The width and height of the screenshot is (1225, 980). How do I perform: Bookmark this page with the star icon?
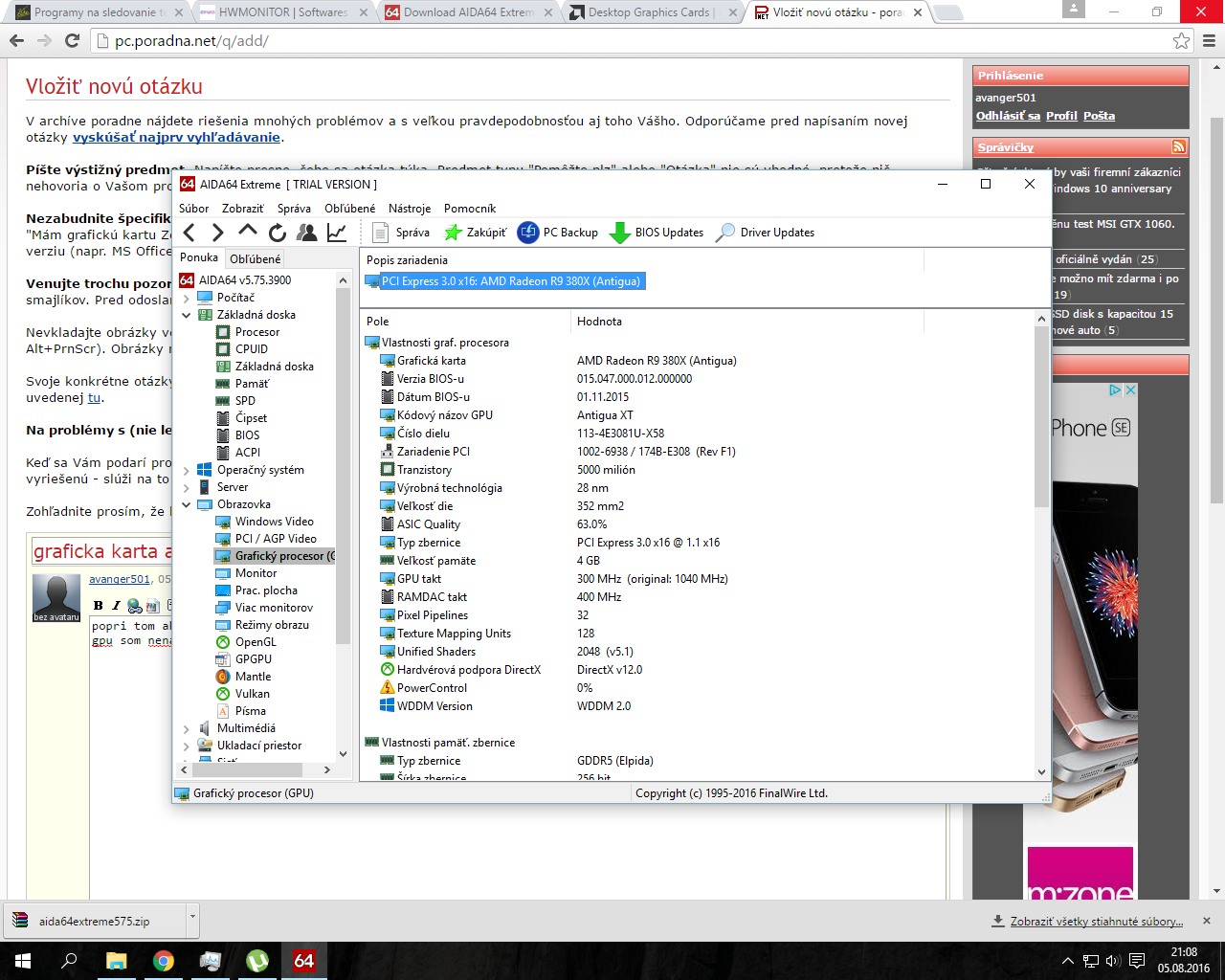(1182, 41)
